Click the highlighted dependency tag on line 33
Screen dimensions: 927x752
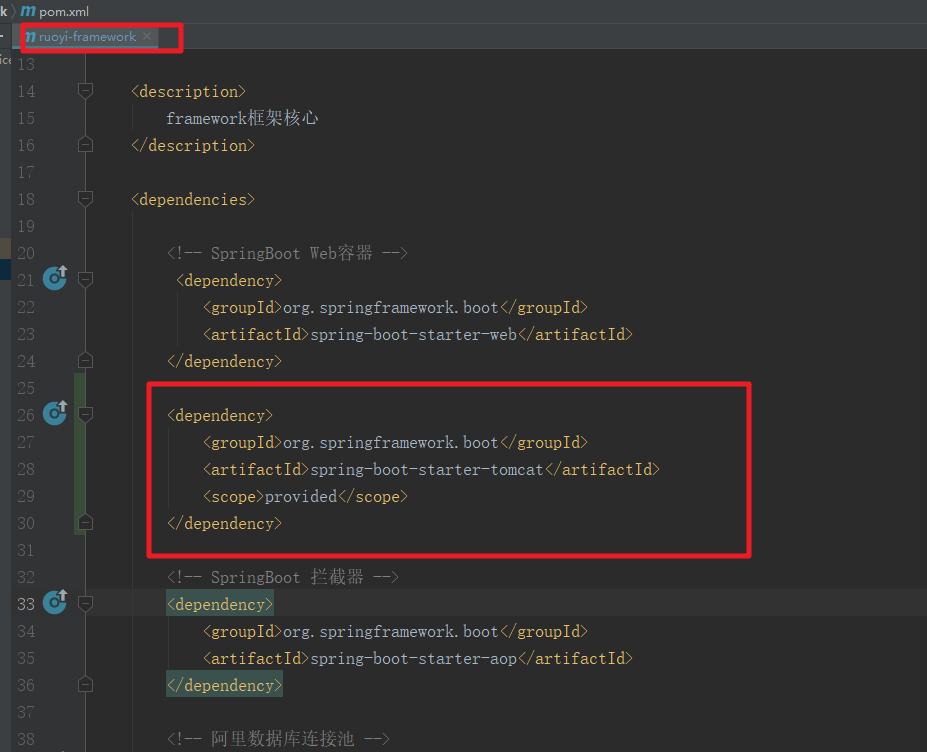[220, 604]
